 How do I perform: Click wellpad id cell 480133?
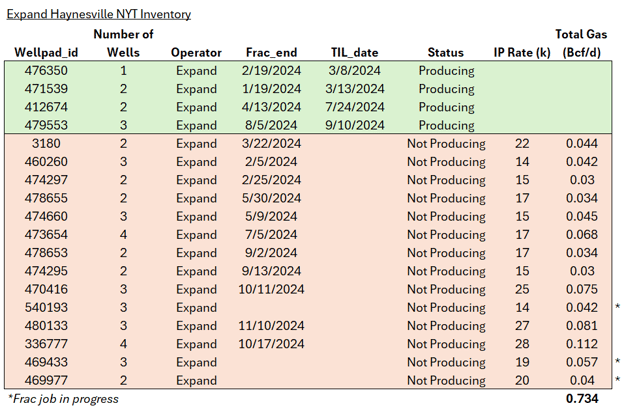[46, 326]
